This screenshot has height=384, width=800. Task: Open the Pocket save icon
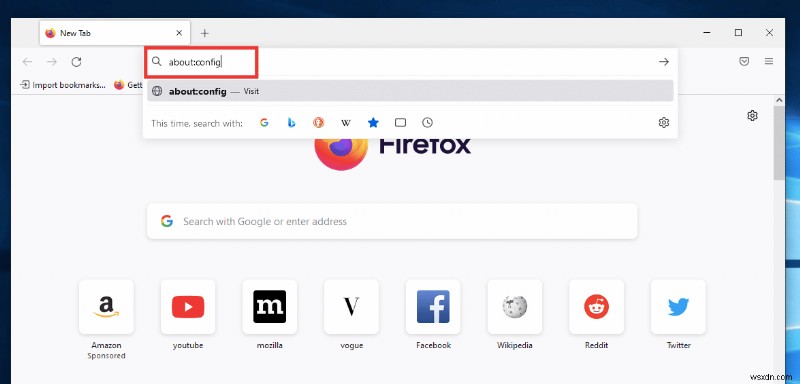tap(744, 61)
